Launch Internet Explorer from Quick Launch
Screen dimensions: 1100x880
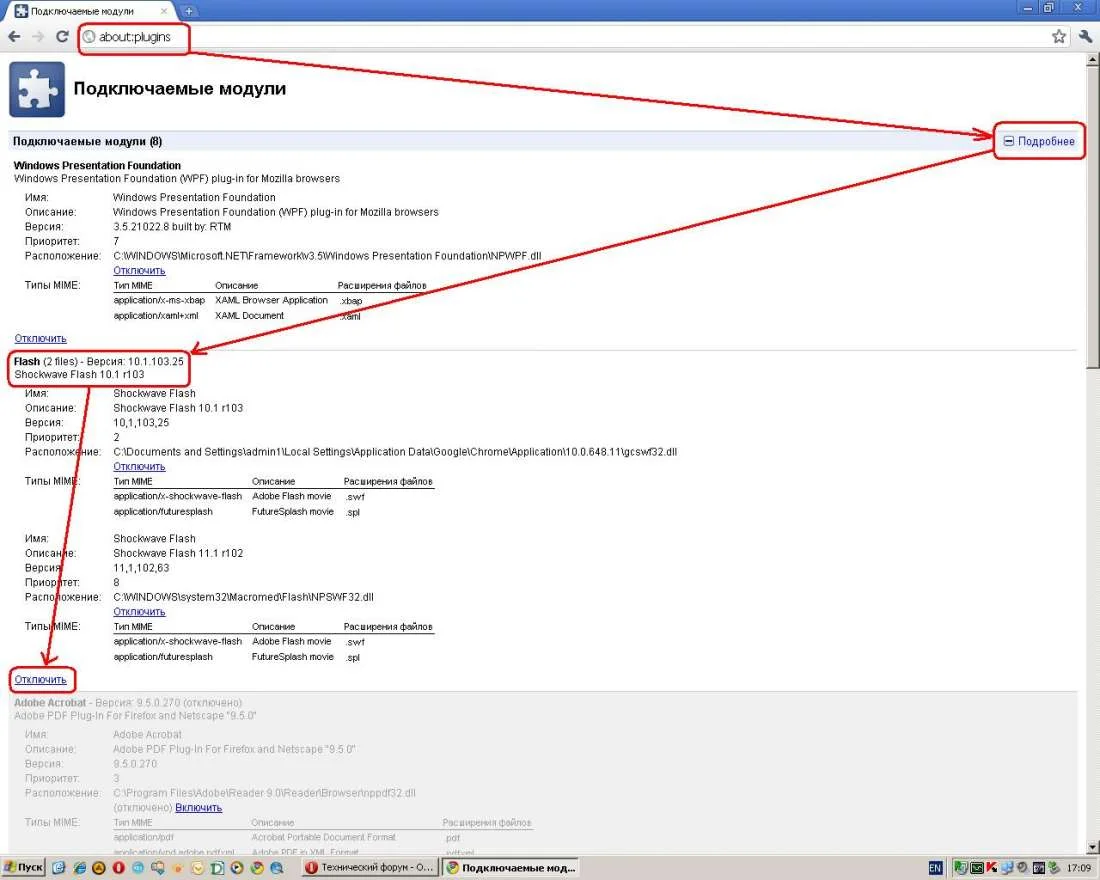click(x=79, y=868)
